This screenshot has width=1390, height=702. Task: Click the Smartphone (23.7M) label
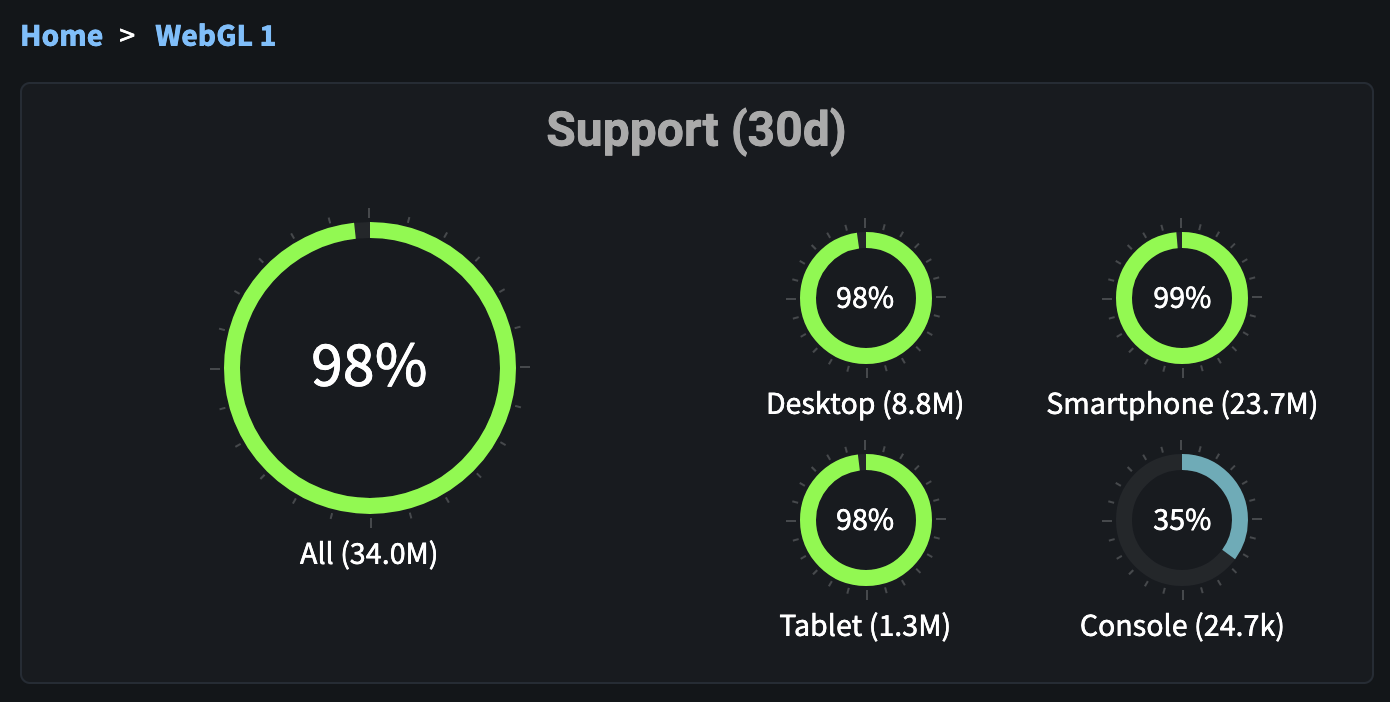(x=1181, y=404)
